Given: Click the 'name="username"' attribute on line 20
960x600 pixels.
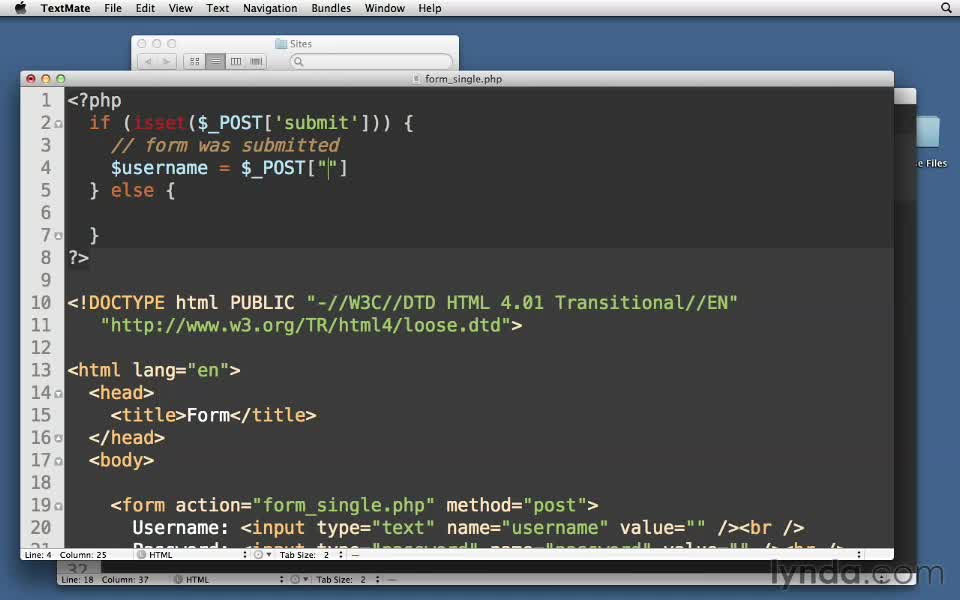Looking at the screenshot, I should tap(528, 528).
